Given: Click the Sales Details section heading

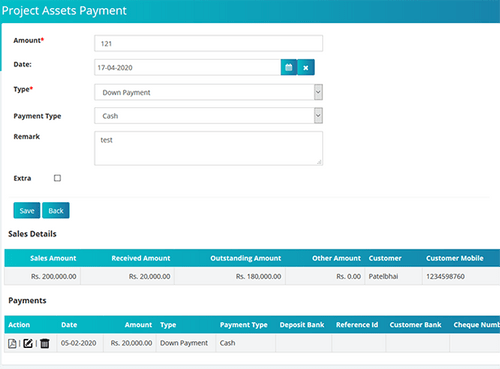Looking at the screenshot, I should (x=32, y=234).
